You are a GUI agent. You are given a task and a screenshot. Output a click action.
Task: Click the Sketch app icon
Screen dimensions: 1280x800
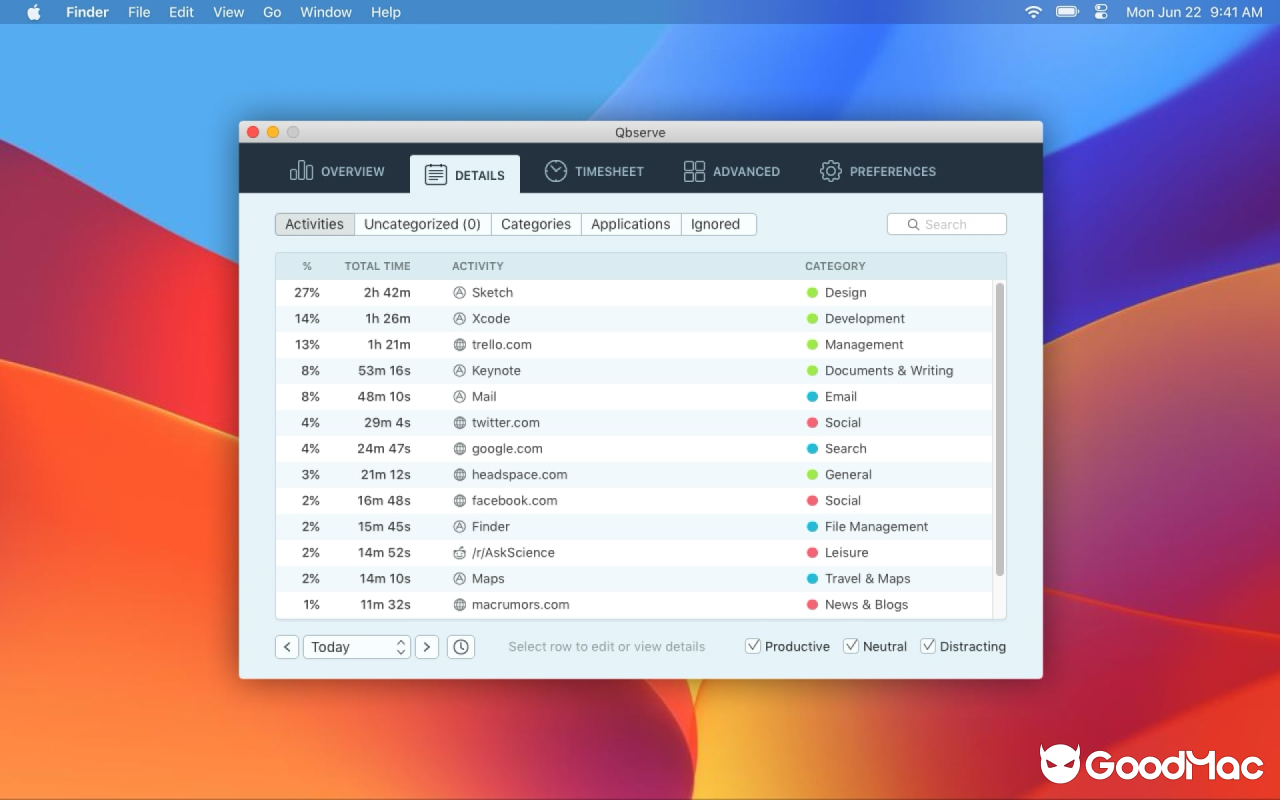click(460, 293)
